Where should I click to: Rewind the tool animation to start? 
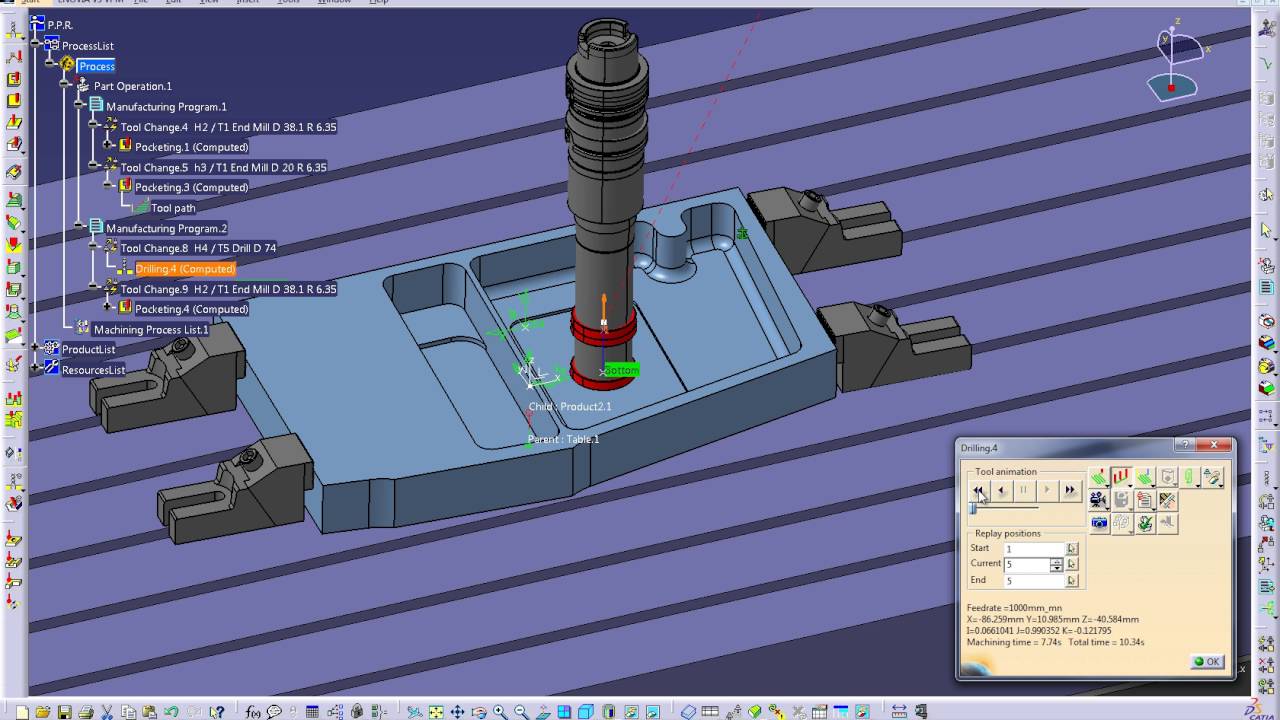click(x=978, y=490)
